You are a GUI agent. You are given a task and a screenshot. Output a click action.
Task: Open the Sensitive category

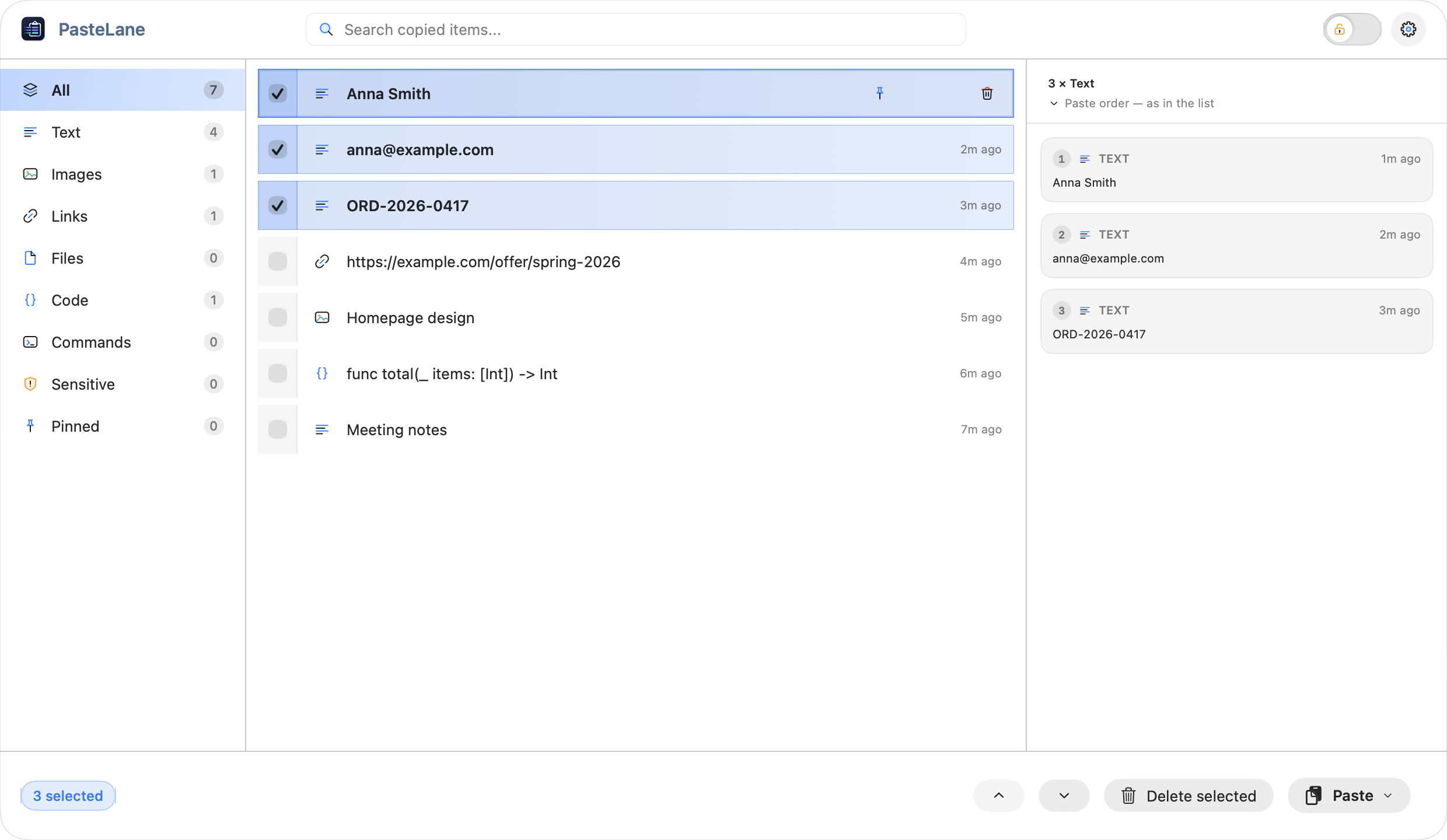tap(123, 384)
